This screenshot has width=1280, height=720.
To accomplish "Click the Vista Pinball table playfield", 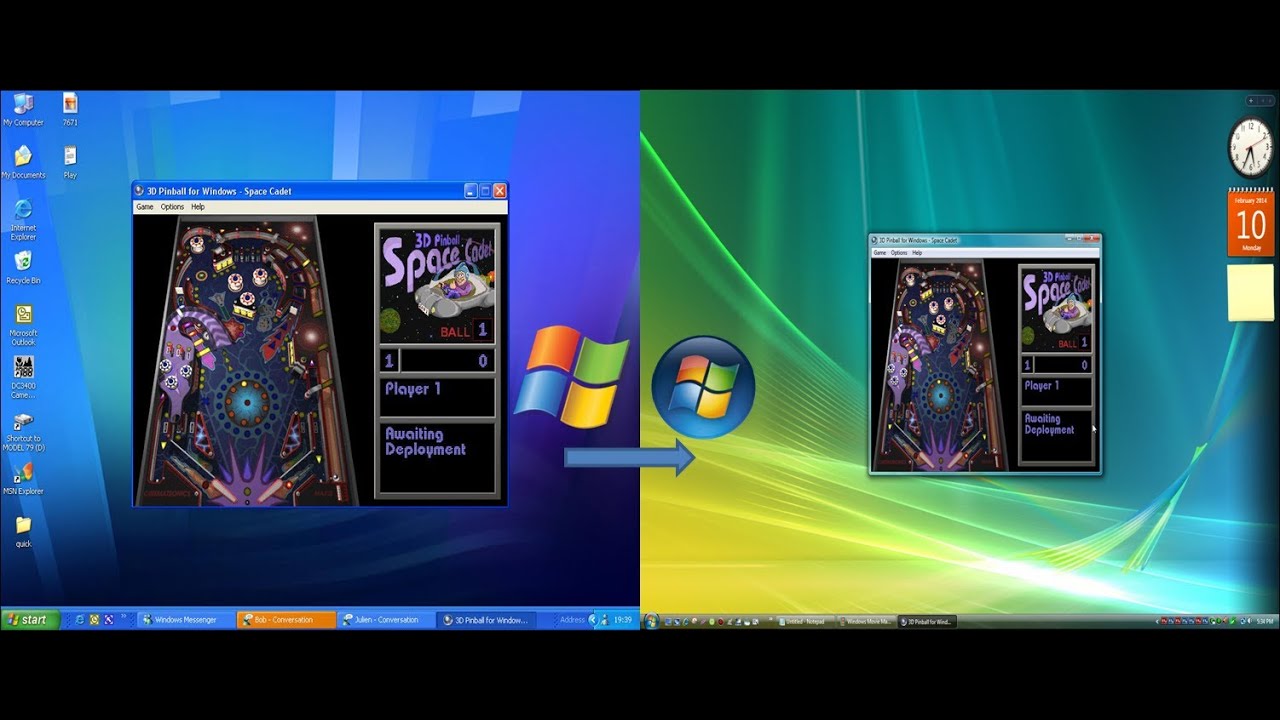I will tap(941, 364).
